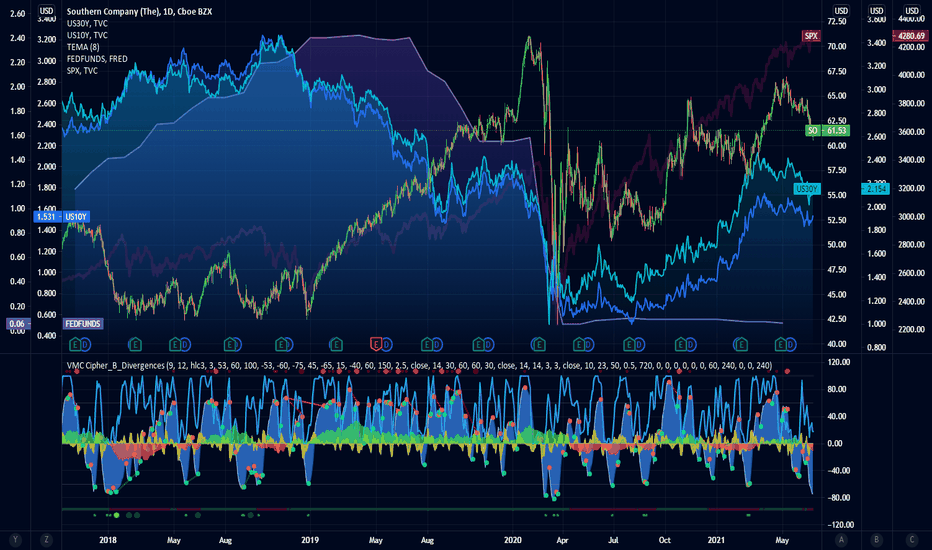Select the US10Y, TVC legend entry
This screenshot has width=932, height=550.
coord(87,35)
